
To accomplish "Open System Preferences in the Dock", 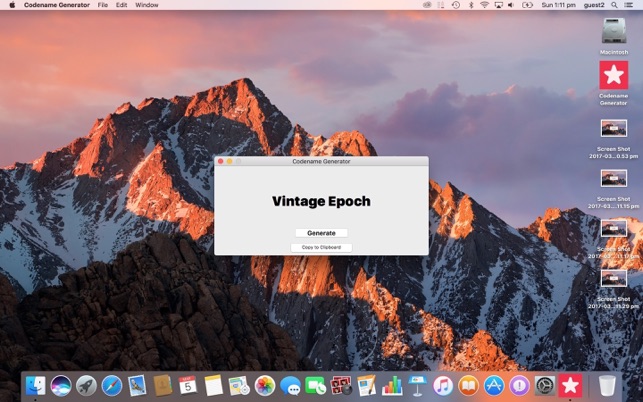I will [x=545, y=386].
